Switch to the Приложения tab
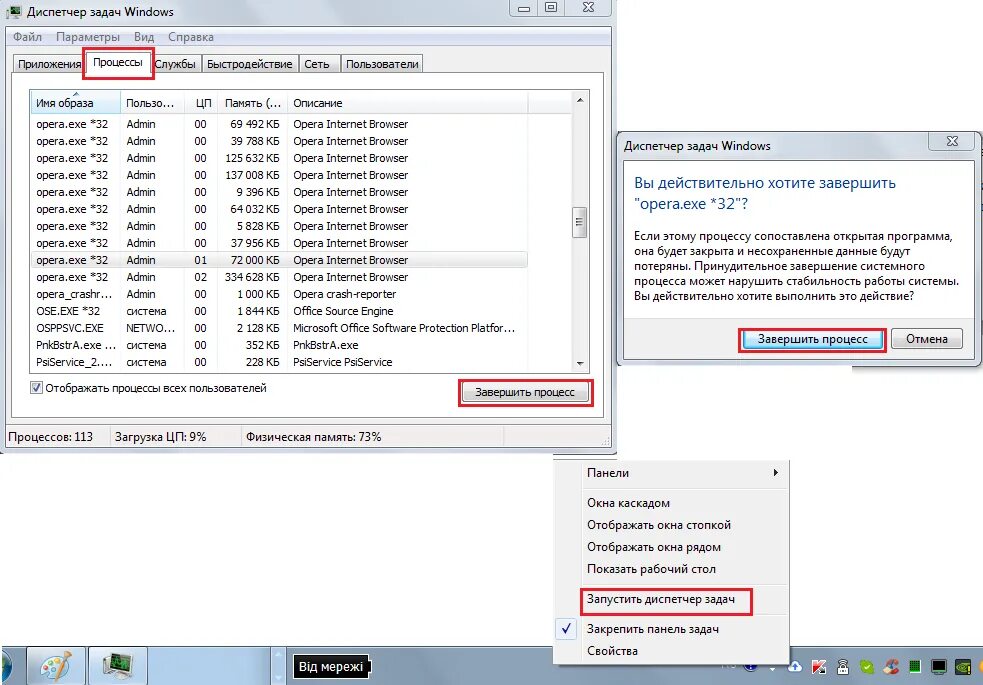The image size is (983, 685). tap(49, 64)
